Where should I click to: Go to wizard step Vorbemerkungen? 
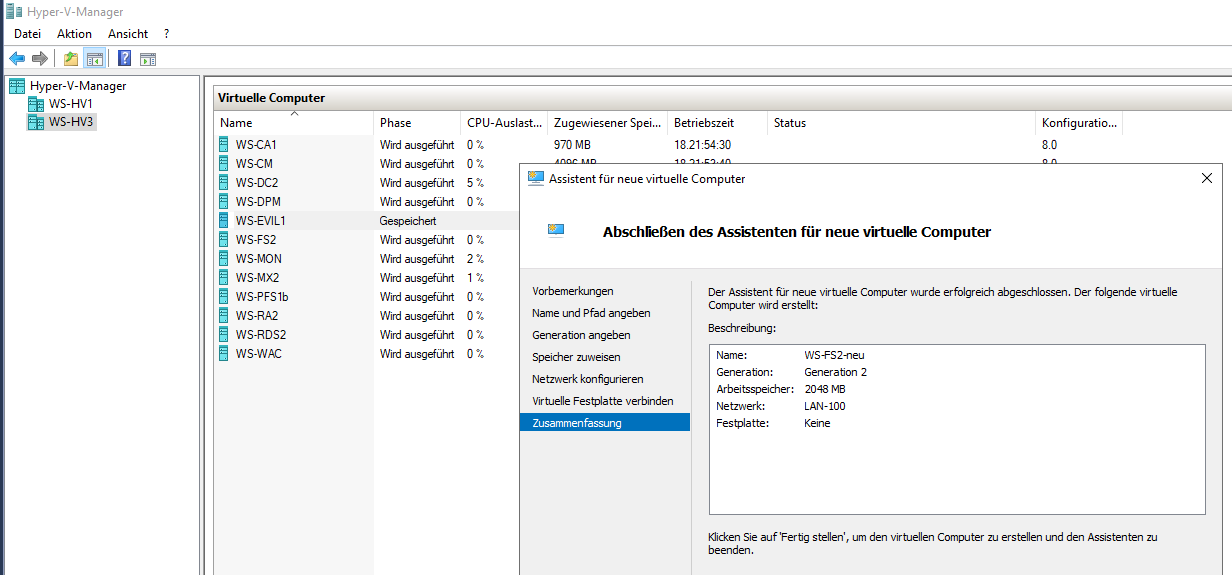pos(573,291)
